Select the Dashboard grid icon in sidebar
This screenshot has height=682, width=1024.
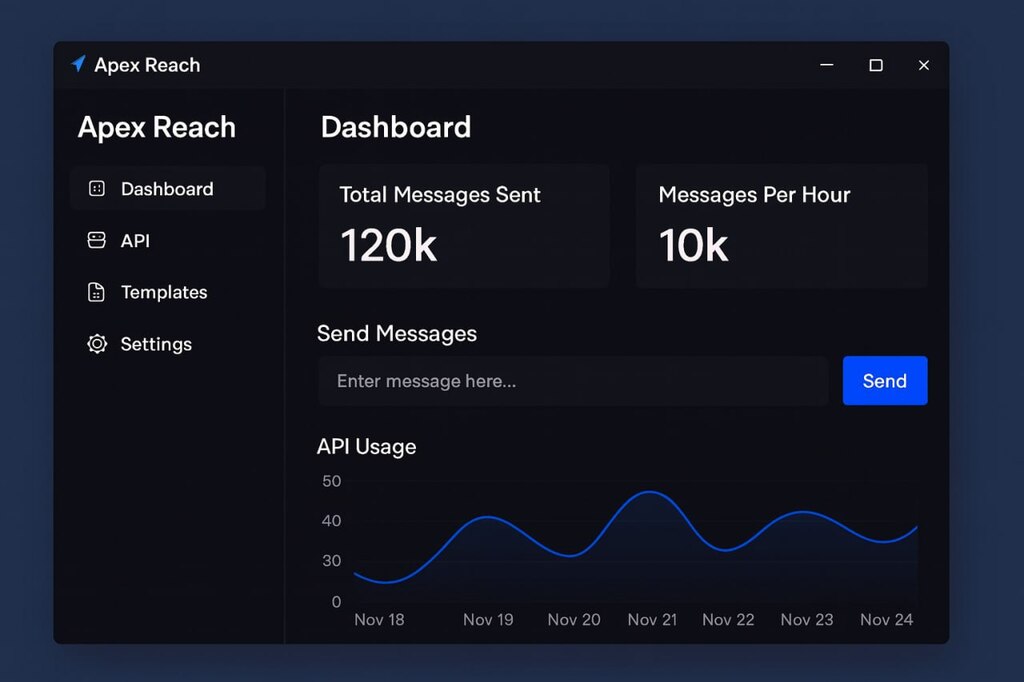pos(97,189)
